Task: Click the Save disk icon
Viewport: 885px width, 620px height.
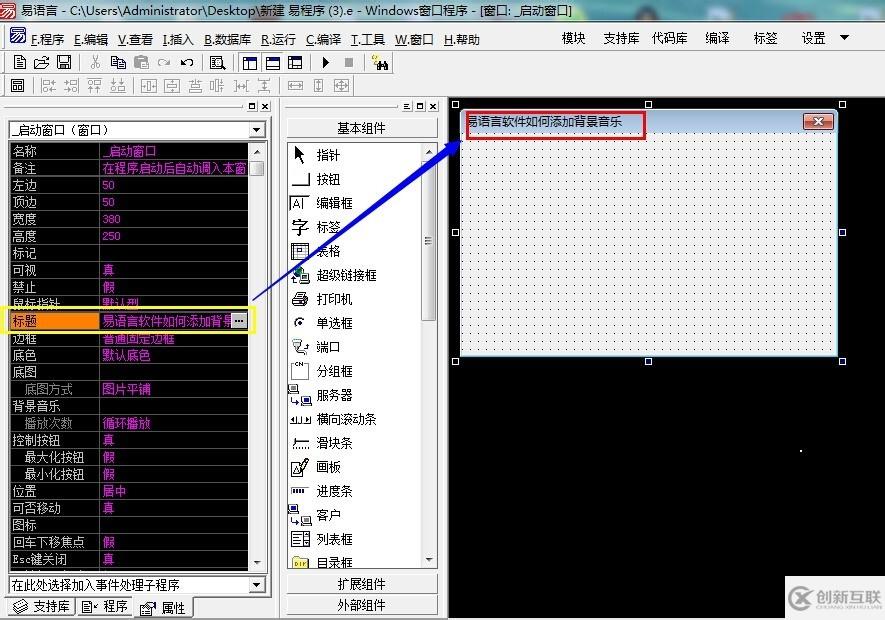Action: click(64, 62)
